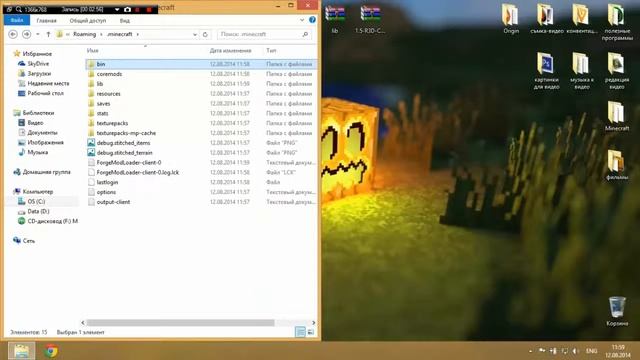Select the lastlogin file
Image resolution: width=640 pixels, height=360 pixels.
point(201,182)
